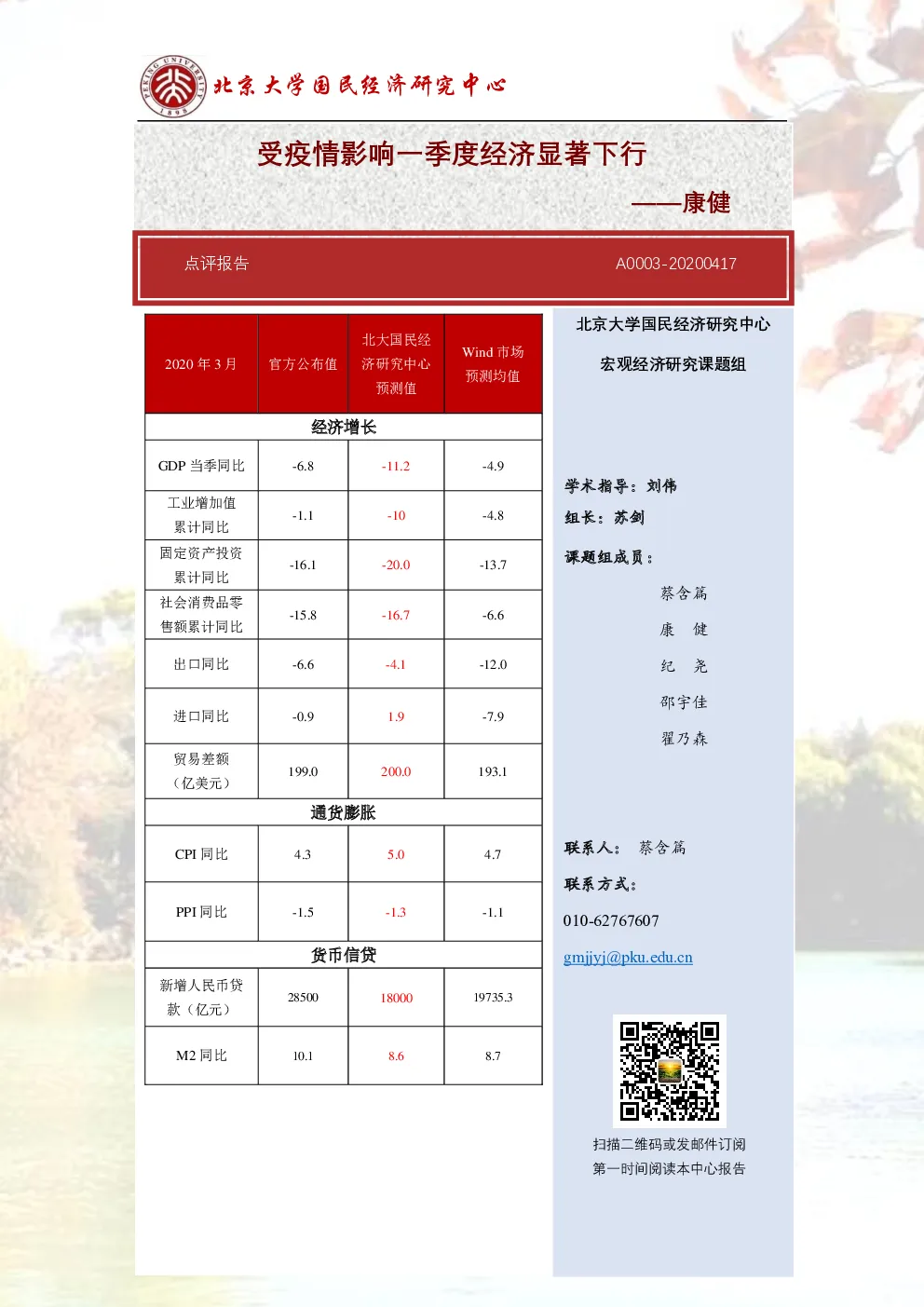Viewport: 924px width, 1307px height.
Task: Select the CPI official value 4.3
Action: 303,854
